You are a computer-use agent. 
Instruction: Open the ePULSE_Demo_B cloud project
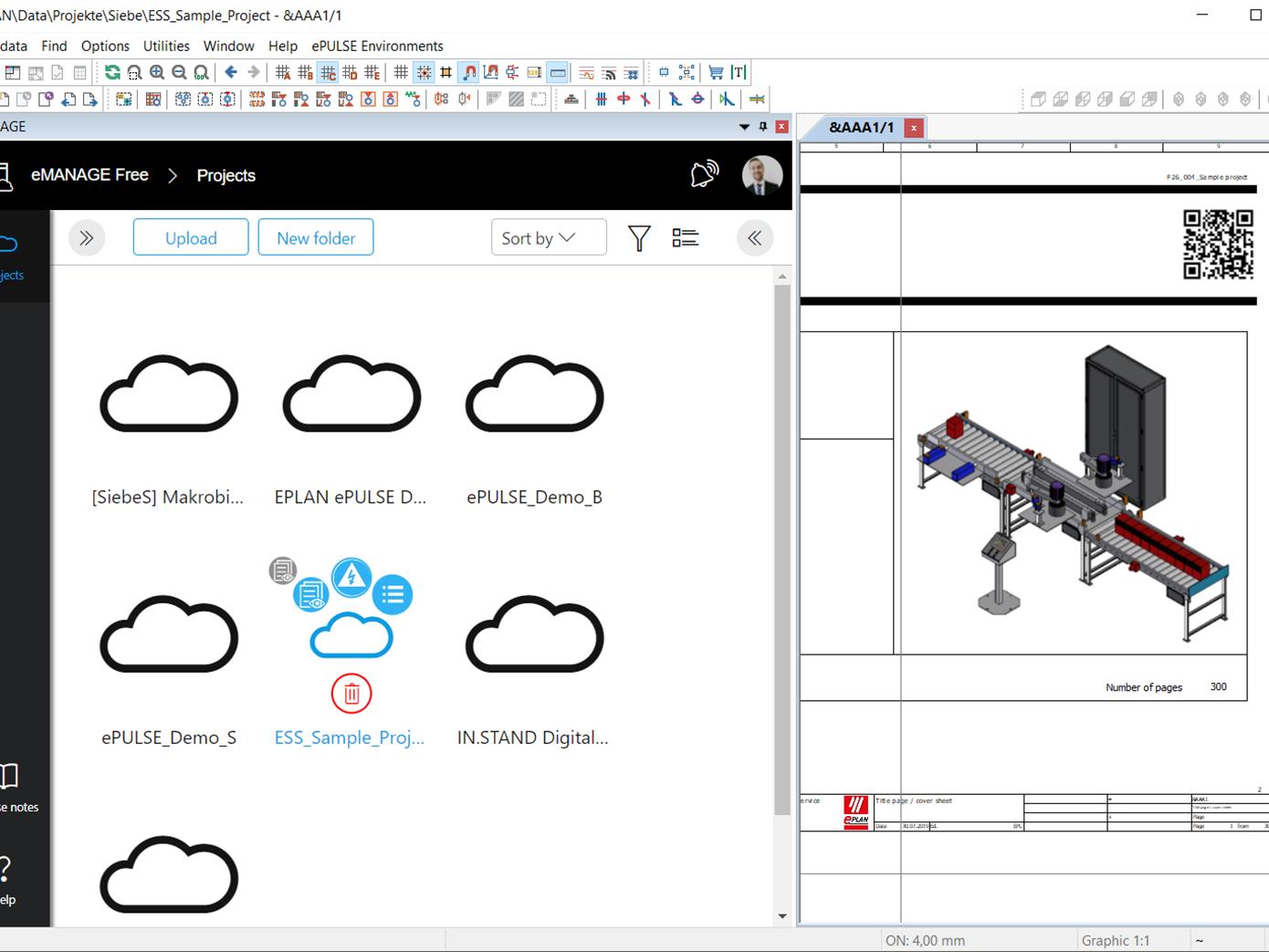(x=534, y=397)
